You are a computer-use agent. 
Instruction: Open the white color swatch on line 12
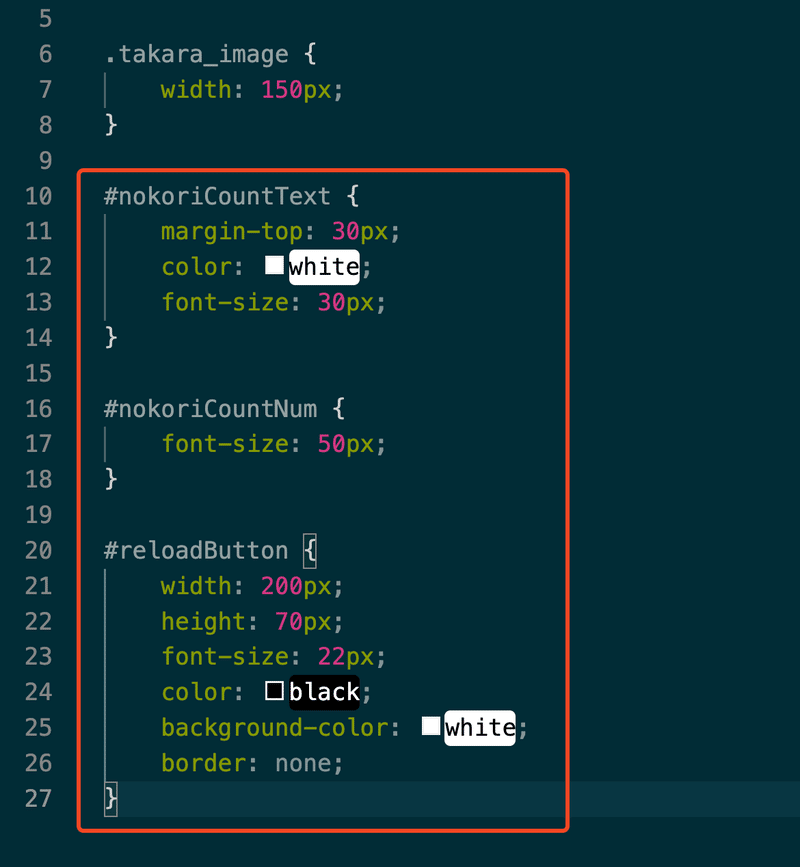[274, 265]
